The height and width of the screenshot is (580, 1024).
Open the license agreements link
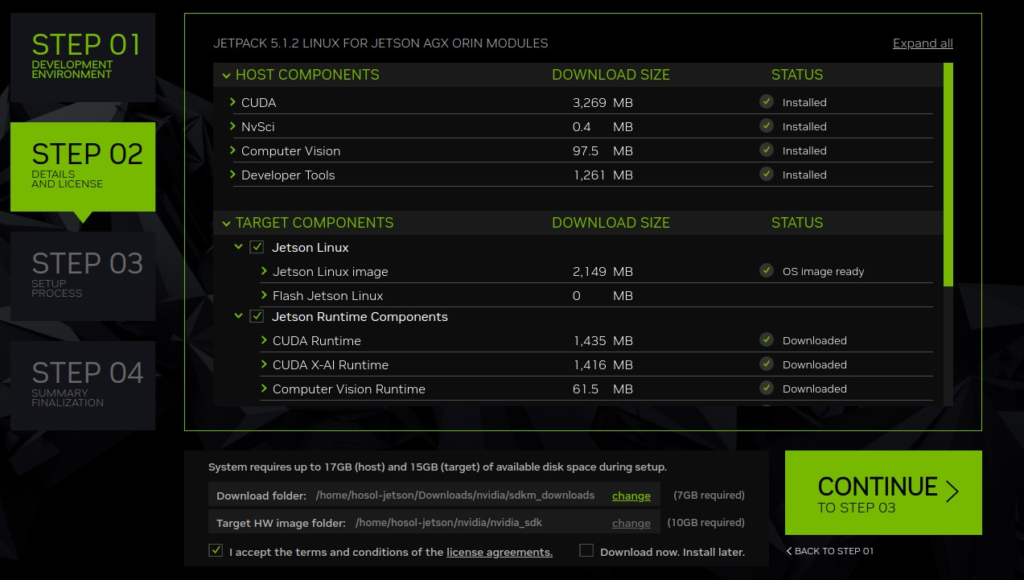coord(499,552)
